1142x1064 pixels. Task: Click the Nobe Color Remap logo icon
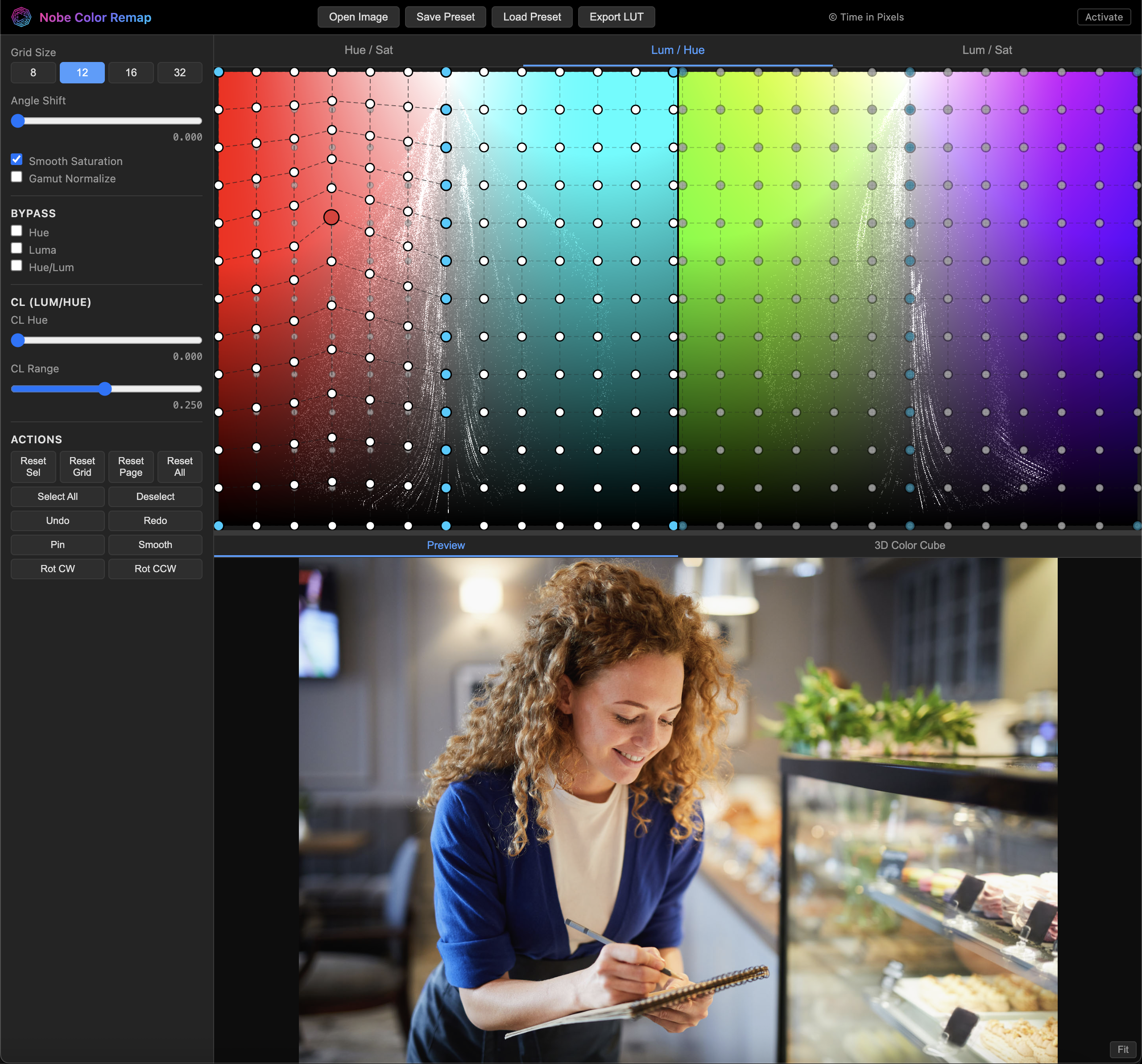pos(22,16)
